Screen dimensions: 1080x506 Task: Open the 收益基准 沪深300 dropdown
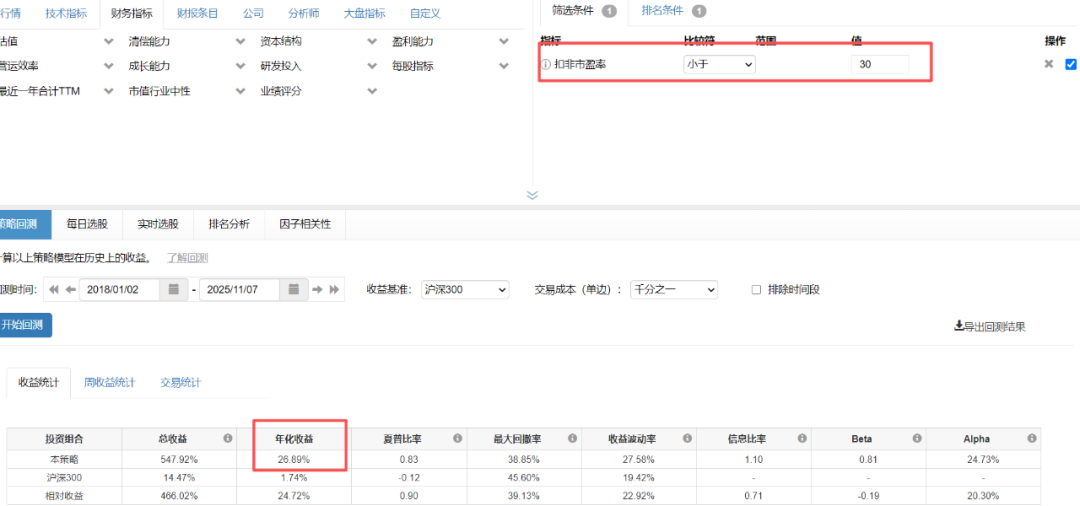coord(466,290)
